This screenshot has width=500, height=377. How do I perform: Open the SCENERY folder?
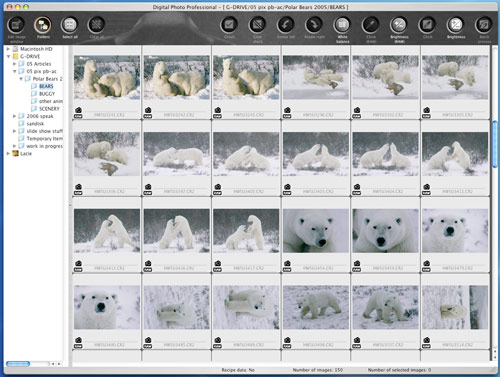(x=49, y=109)
